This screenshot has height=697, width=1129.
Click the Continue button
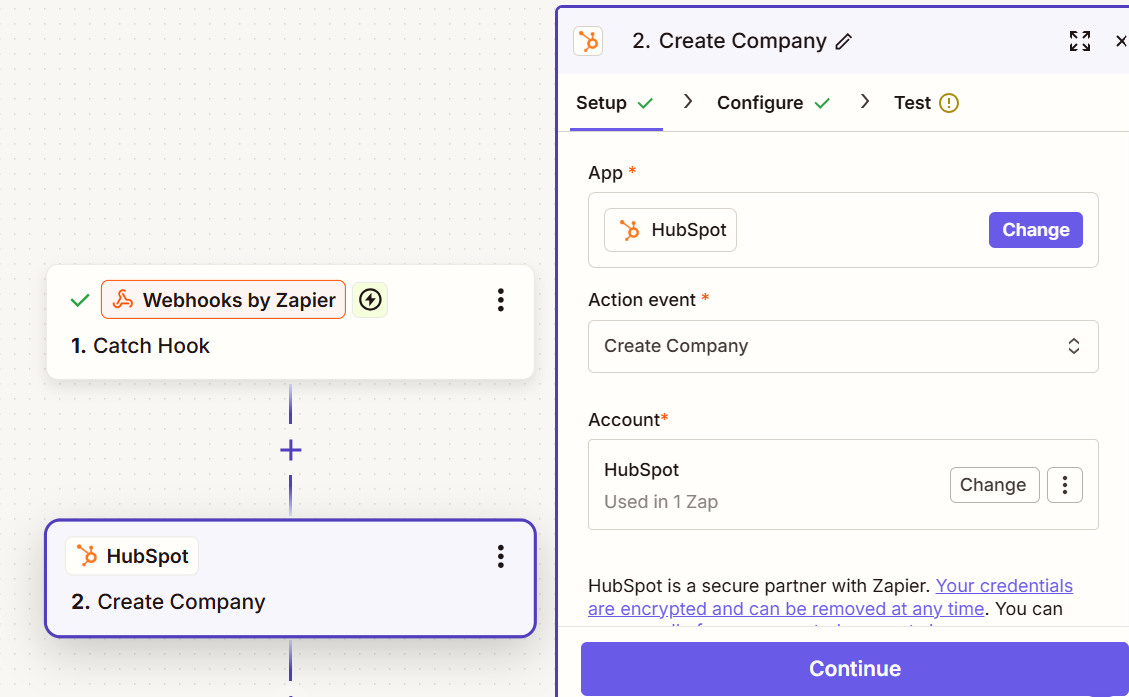pyautogui.click(x=855, y=668)
